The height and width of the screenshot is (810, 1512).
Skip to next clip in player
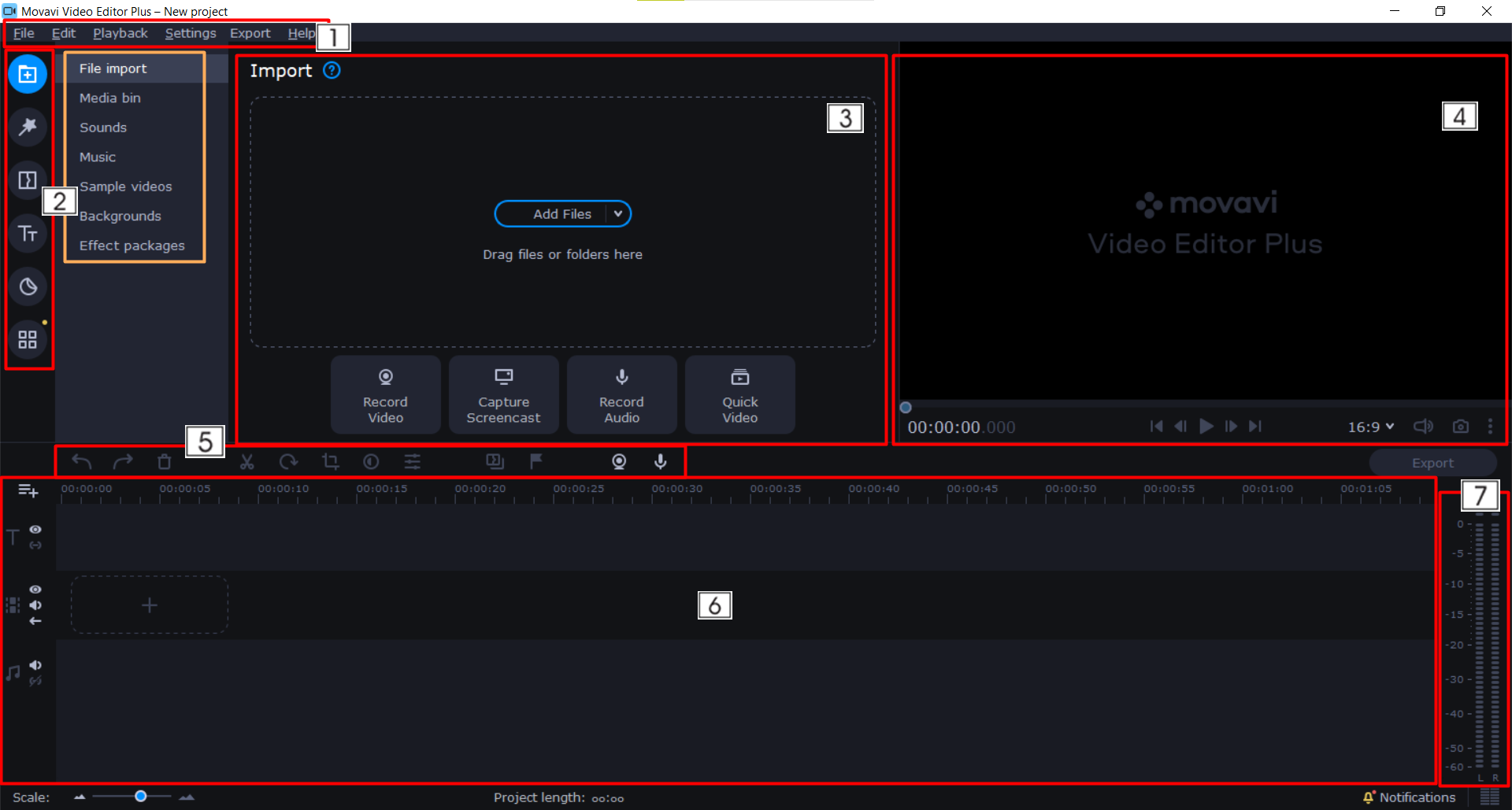[x=1255, y=426]
